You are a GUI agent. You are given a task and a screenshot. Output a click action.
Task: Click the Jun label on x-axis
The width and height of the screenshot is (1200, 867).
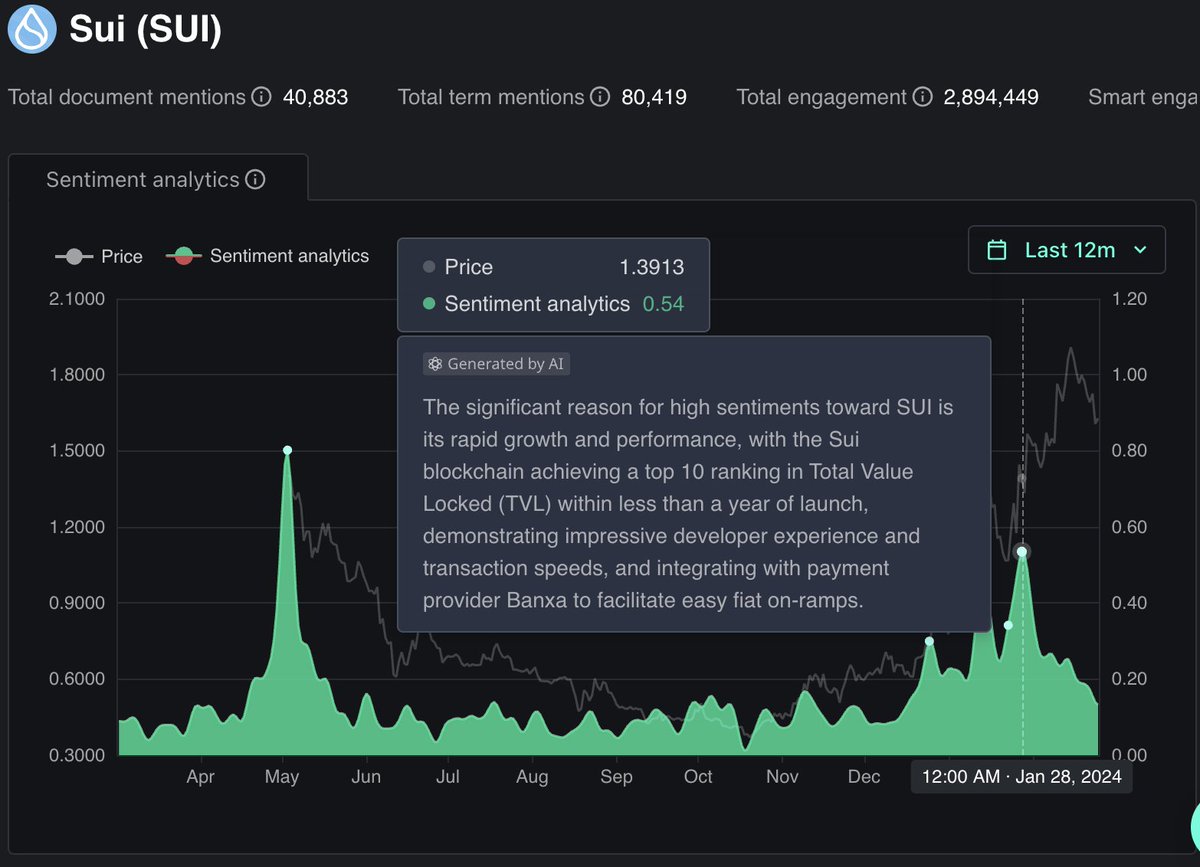366,777
